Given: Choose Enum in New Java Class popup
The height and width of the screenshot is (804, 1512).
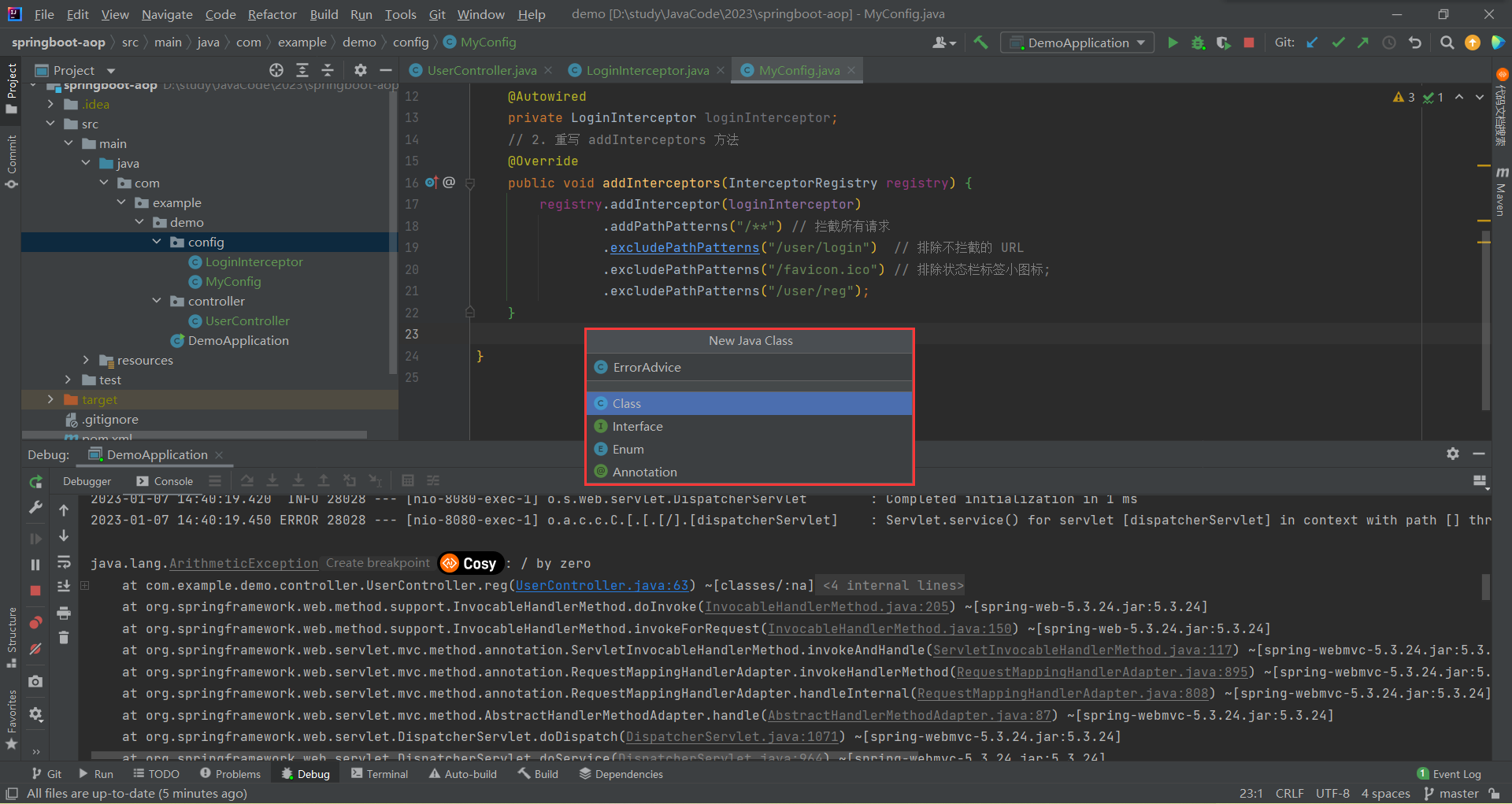Looking at the screenshot, I should (750, 449).
